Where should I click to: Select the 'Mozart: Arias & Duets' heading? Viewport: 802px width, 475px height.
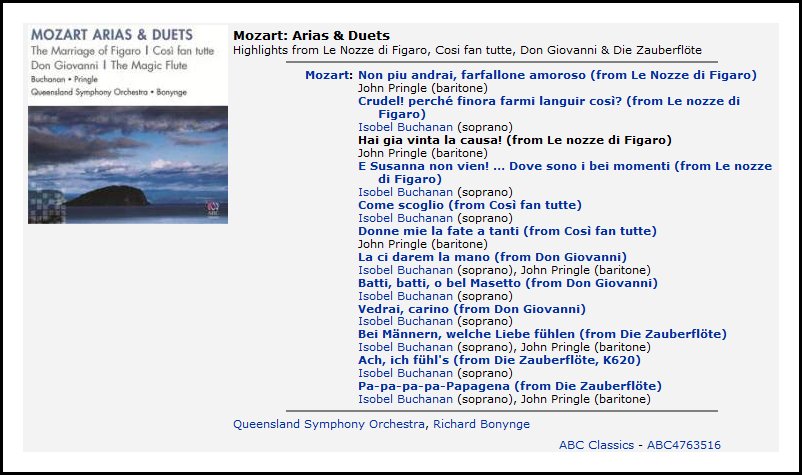(x=311, y=36)
